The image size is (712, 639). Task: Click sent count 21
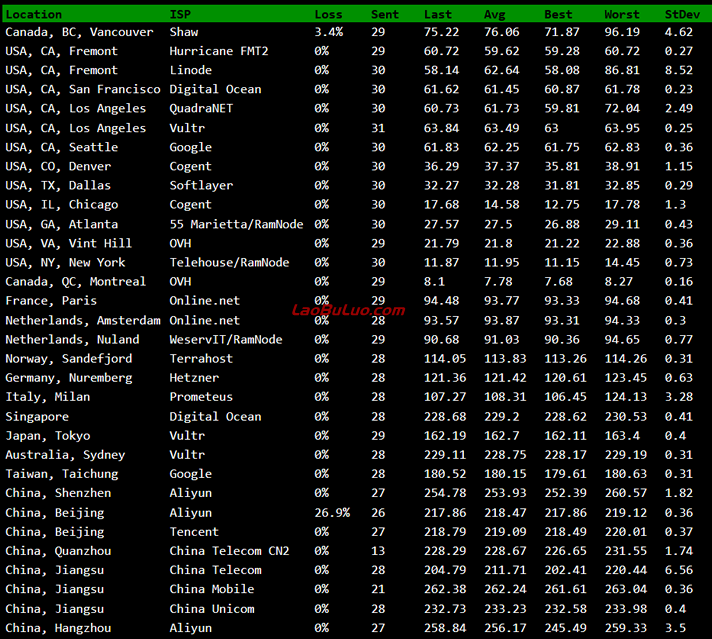tap(378, 589)
